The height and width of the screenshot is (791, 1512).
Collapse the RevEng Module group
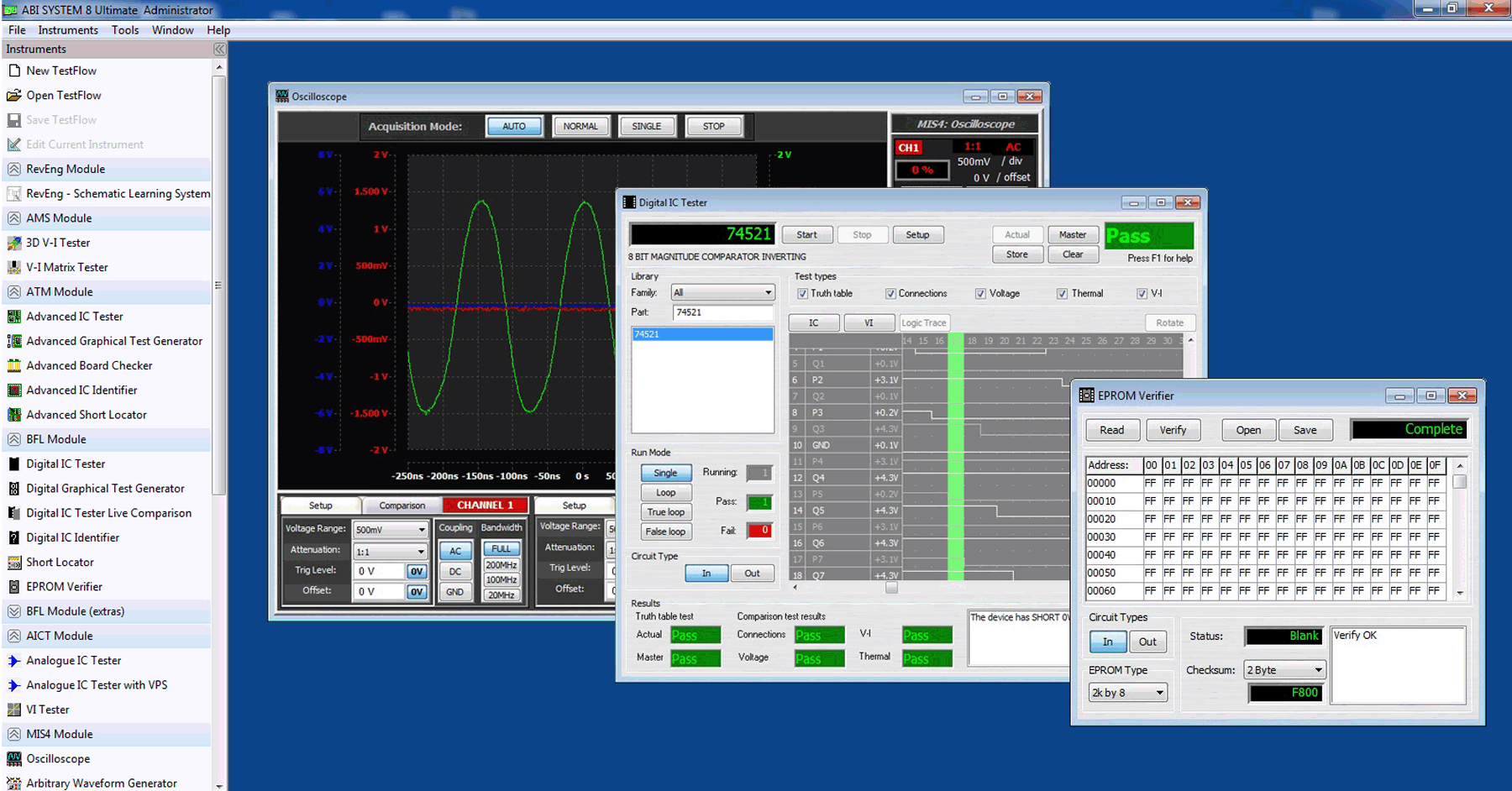14,169
